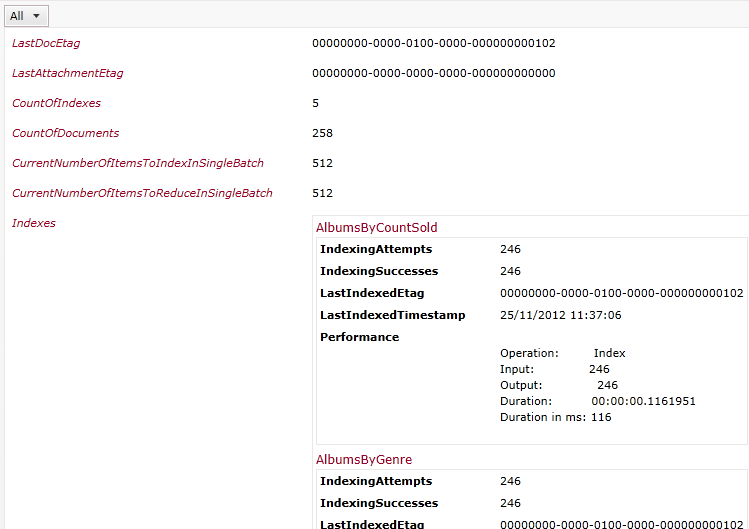The width and height of the screenshot is (749, 529).
Task: Click IndexingSuccesses value 246 in AlbumsByCountSold
Action: pos(510,271)
